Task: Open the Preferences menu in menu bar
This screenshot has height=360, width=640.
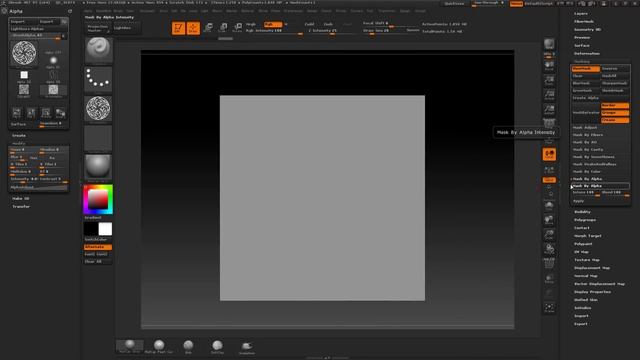Action: tap(293, 11)
